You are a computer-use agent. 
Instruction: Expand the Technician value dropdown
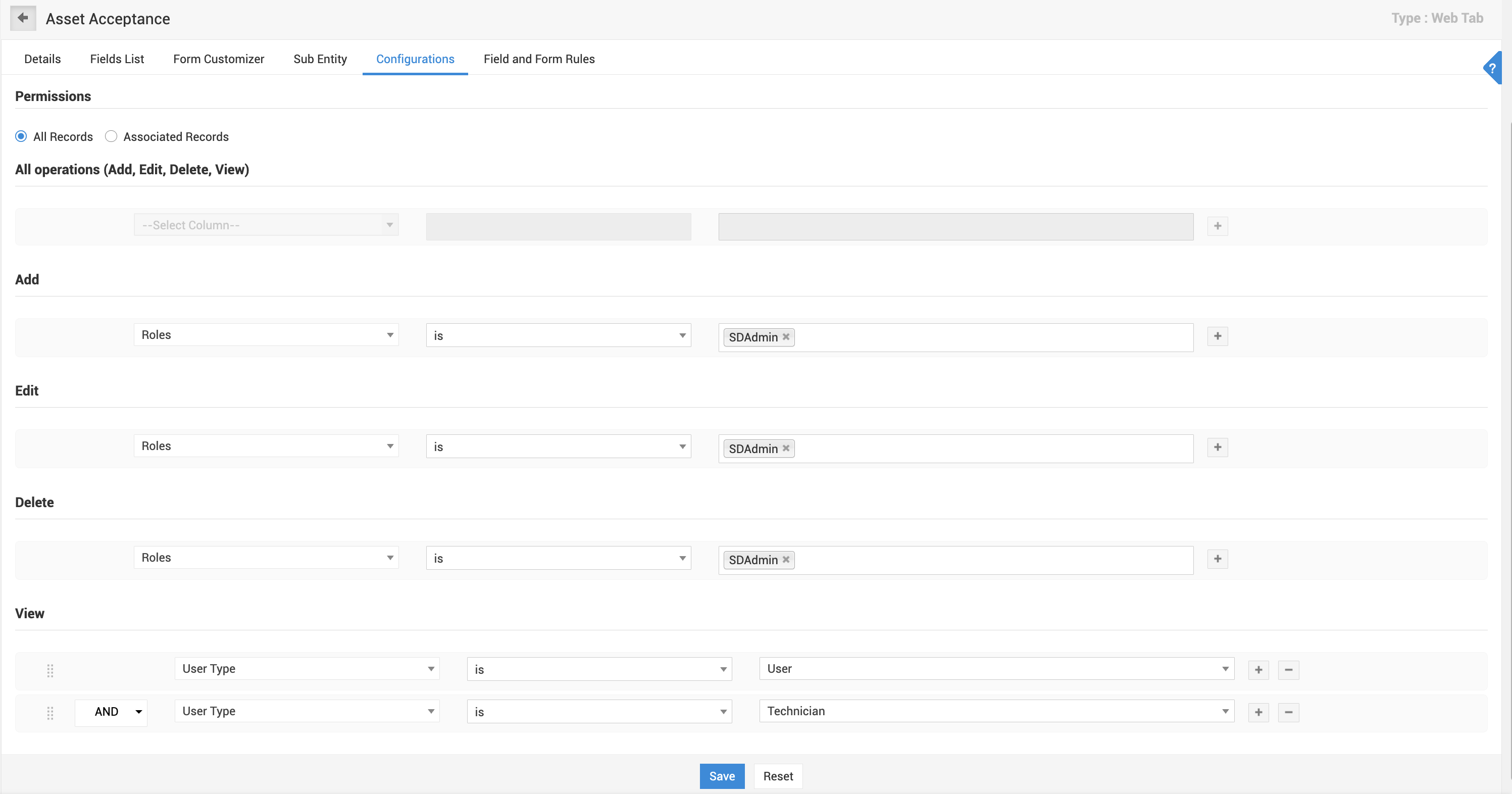[x=996, y=711]
